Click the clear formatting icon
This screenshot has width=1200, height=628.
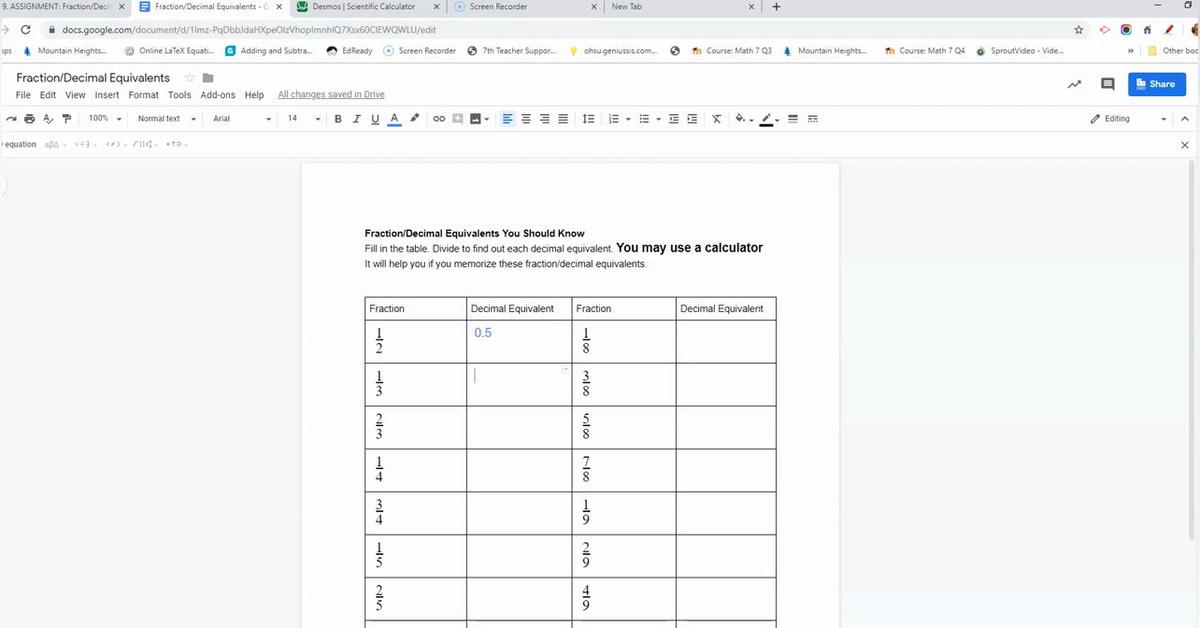[x=717, y=119]
